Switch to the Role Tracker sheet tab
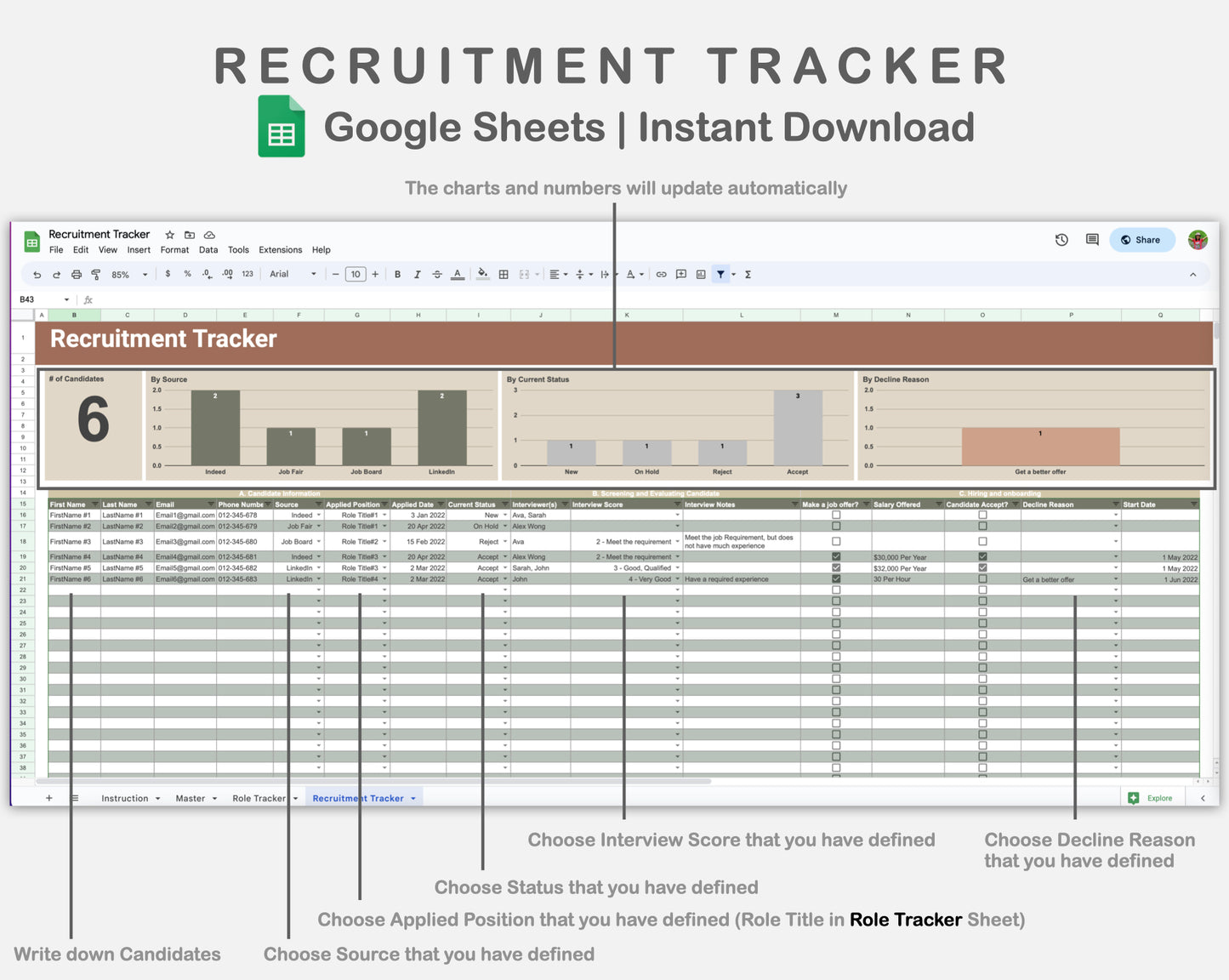 (x=259, y=798)
